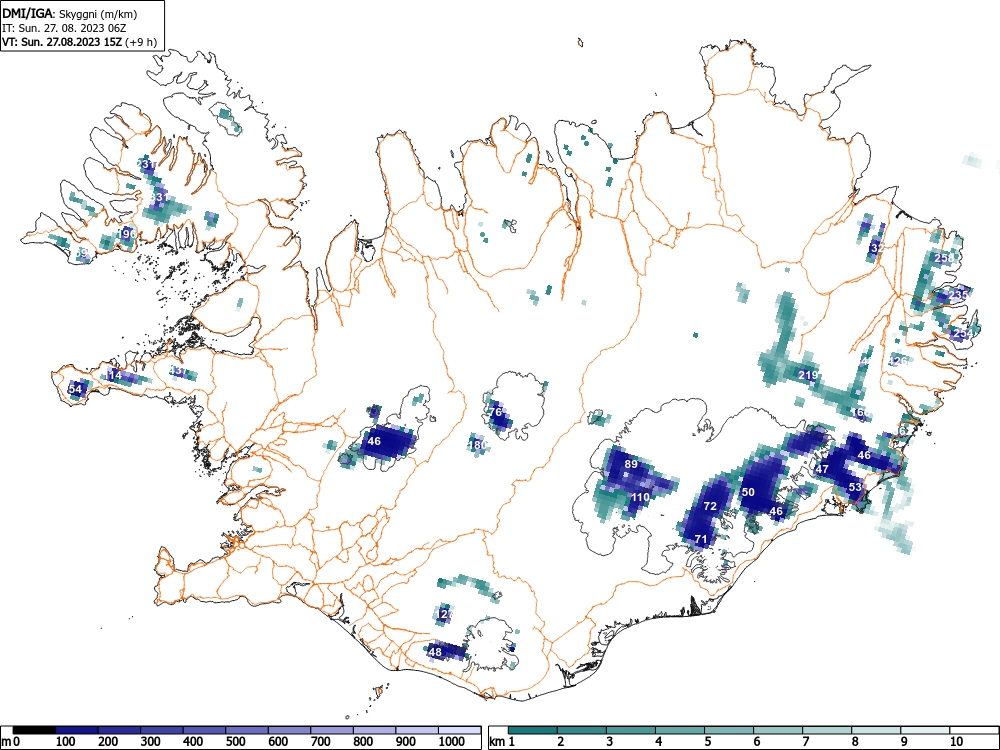Click the 235 visibility label
This screenshot has height=750, width=1000.
tap(958, 295)
